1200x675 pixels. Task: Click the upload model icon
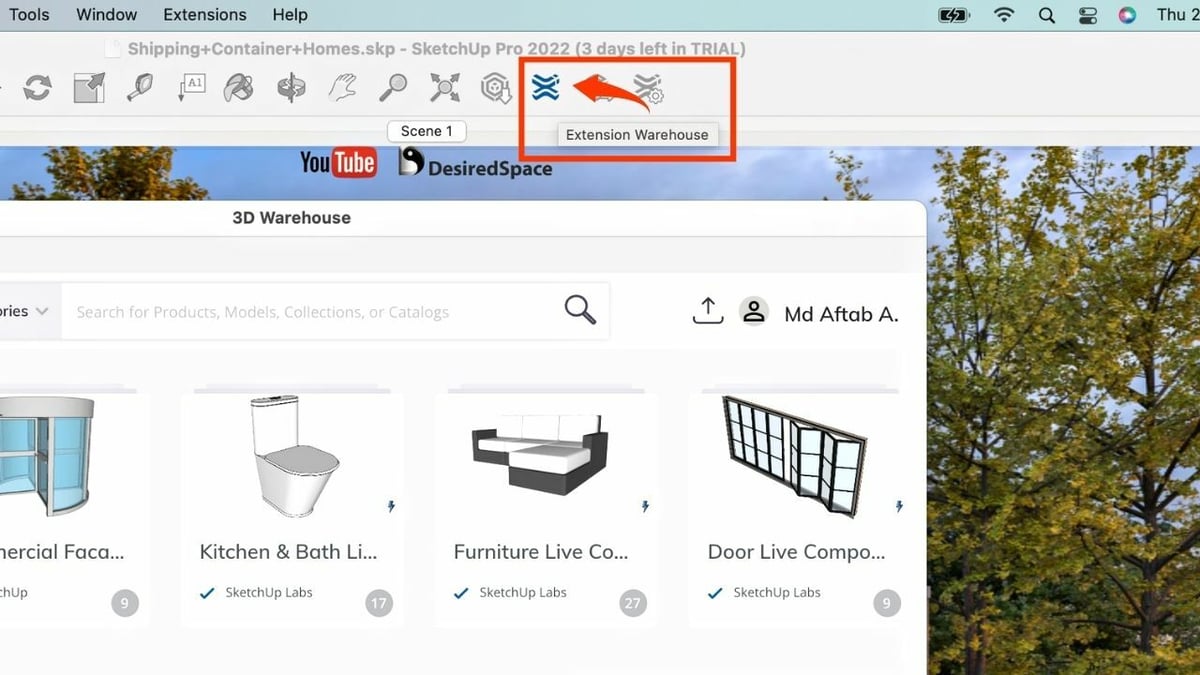pos(708,311)
